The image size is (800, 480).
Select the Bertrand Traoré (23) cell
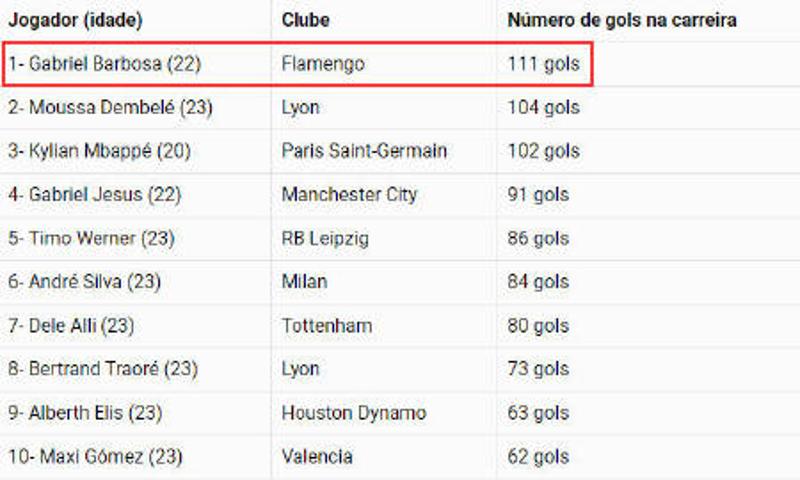coord(103,369)
